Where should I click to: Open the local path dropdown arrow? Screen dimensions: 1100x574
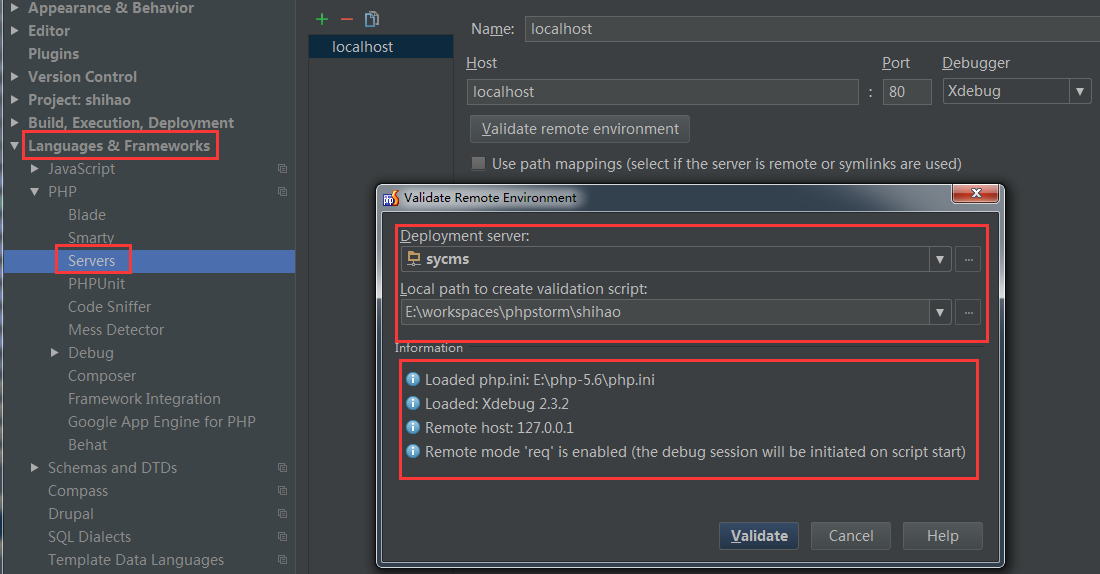[940, 312]
